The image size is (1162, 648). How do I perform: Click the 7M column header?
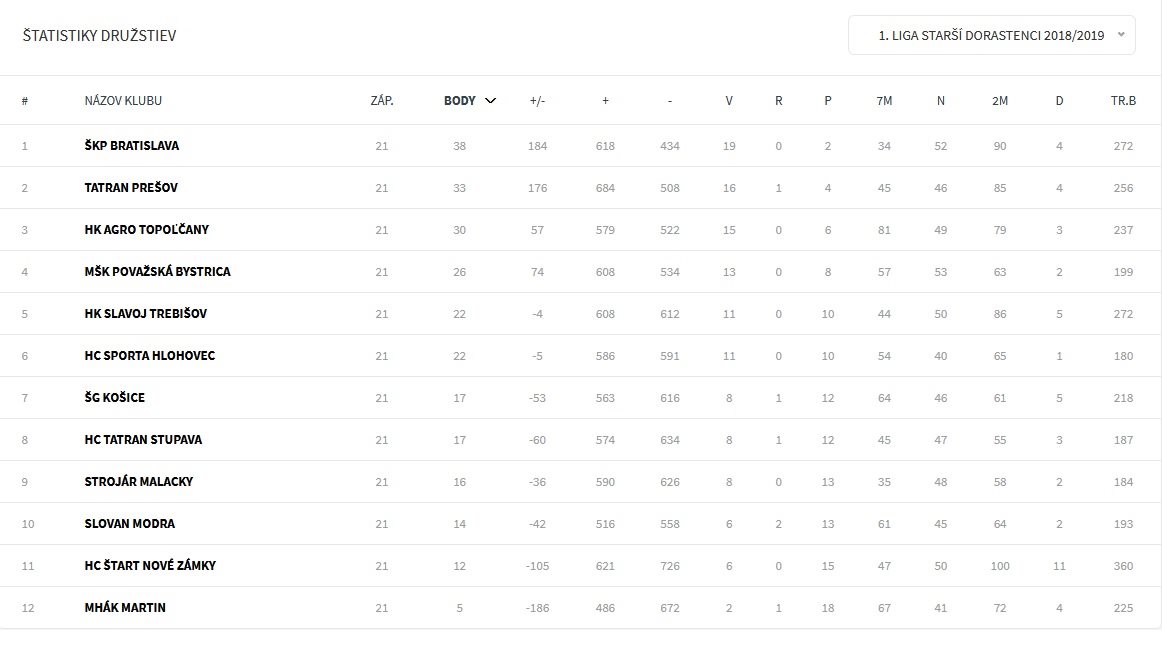pos(883,100)
